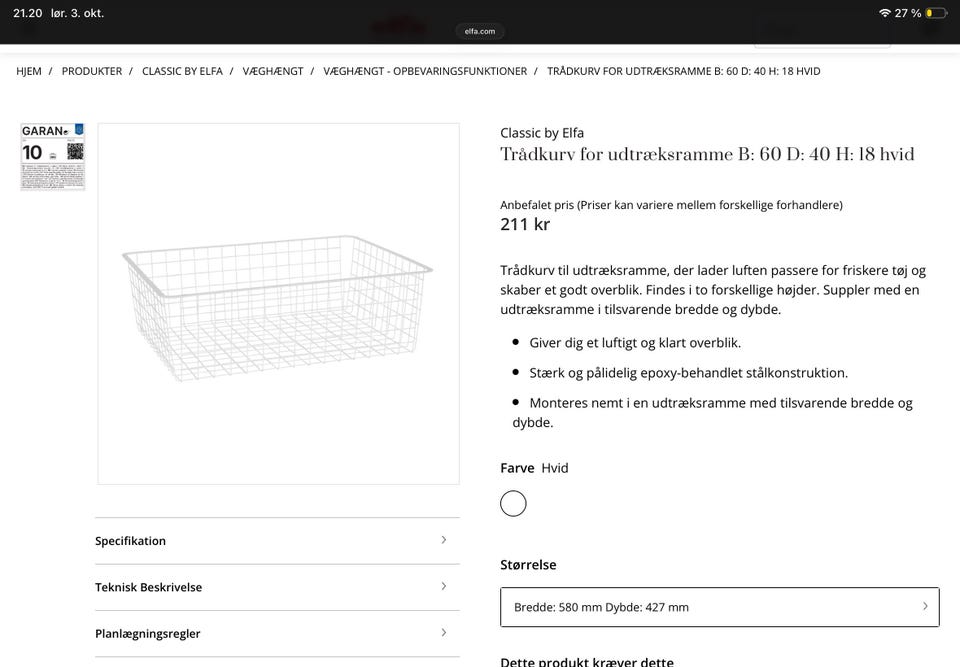Go to HJEM breadcrumb link
The image size is (960, 667).
[x=29, y=71]
